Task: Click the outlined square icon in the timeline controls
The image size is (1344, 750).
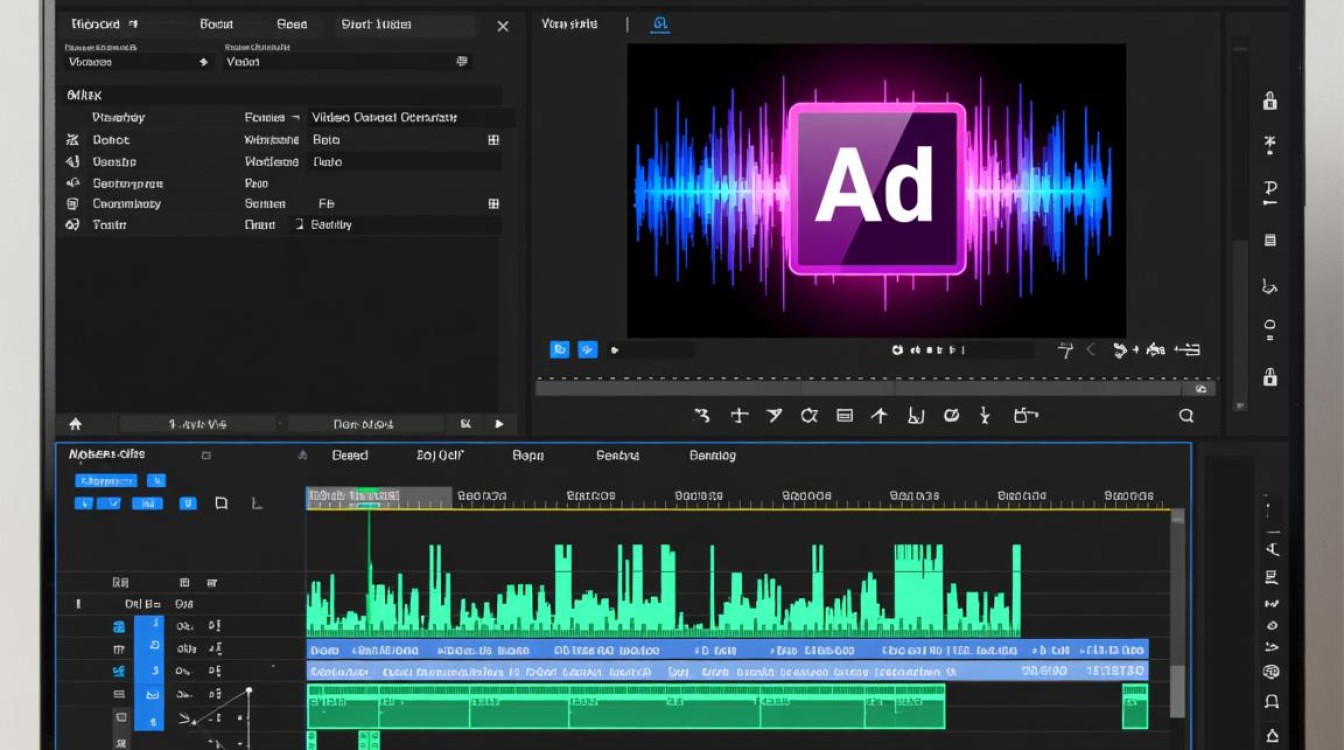Action: [221, 503]
